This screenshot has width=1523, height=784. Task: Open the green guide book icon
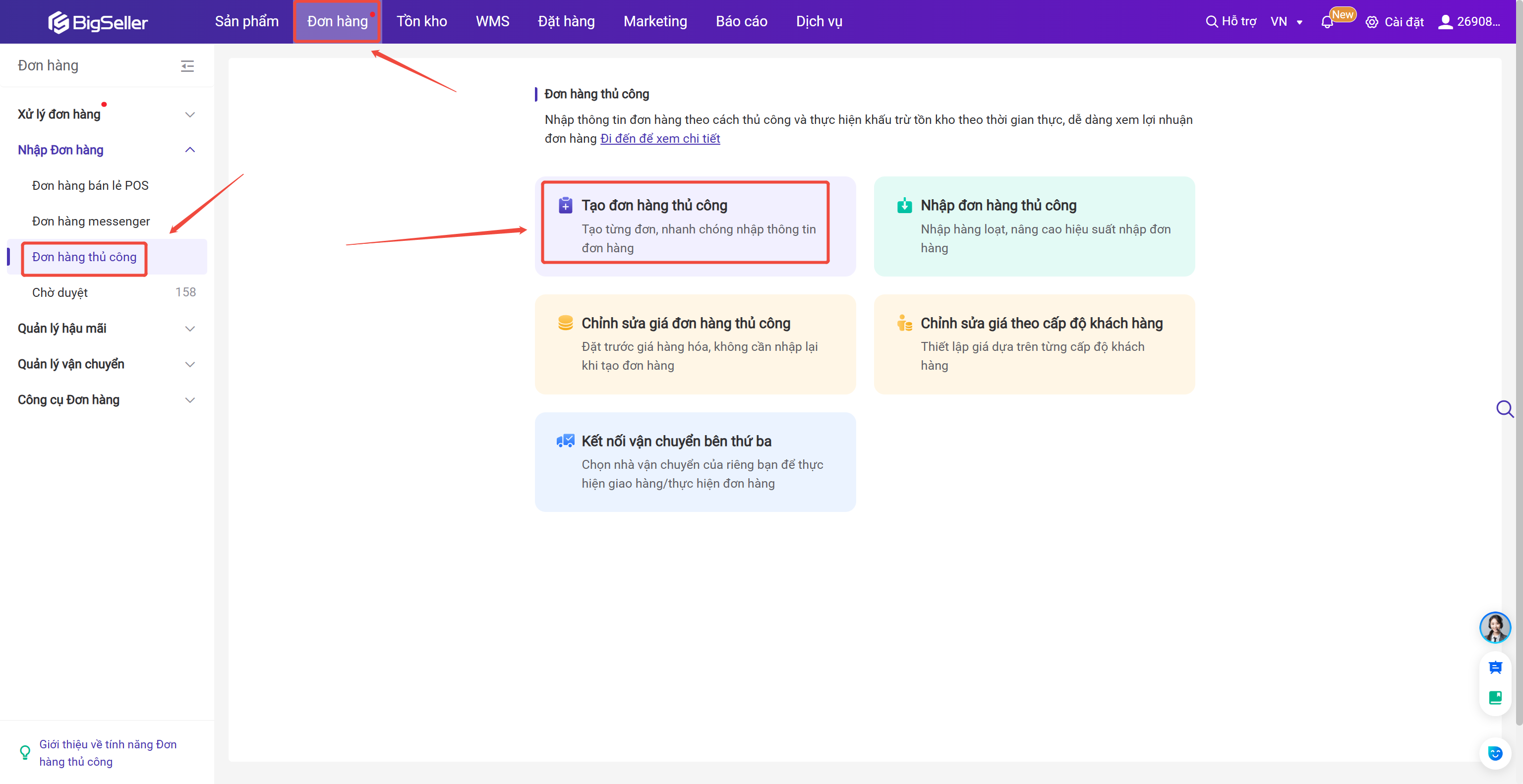click(x=1495, y=698)
